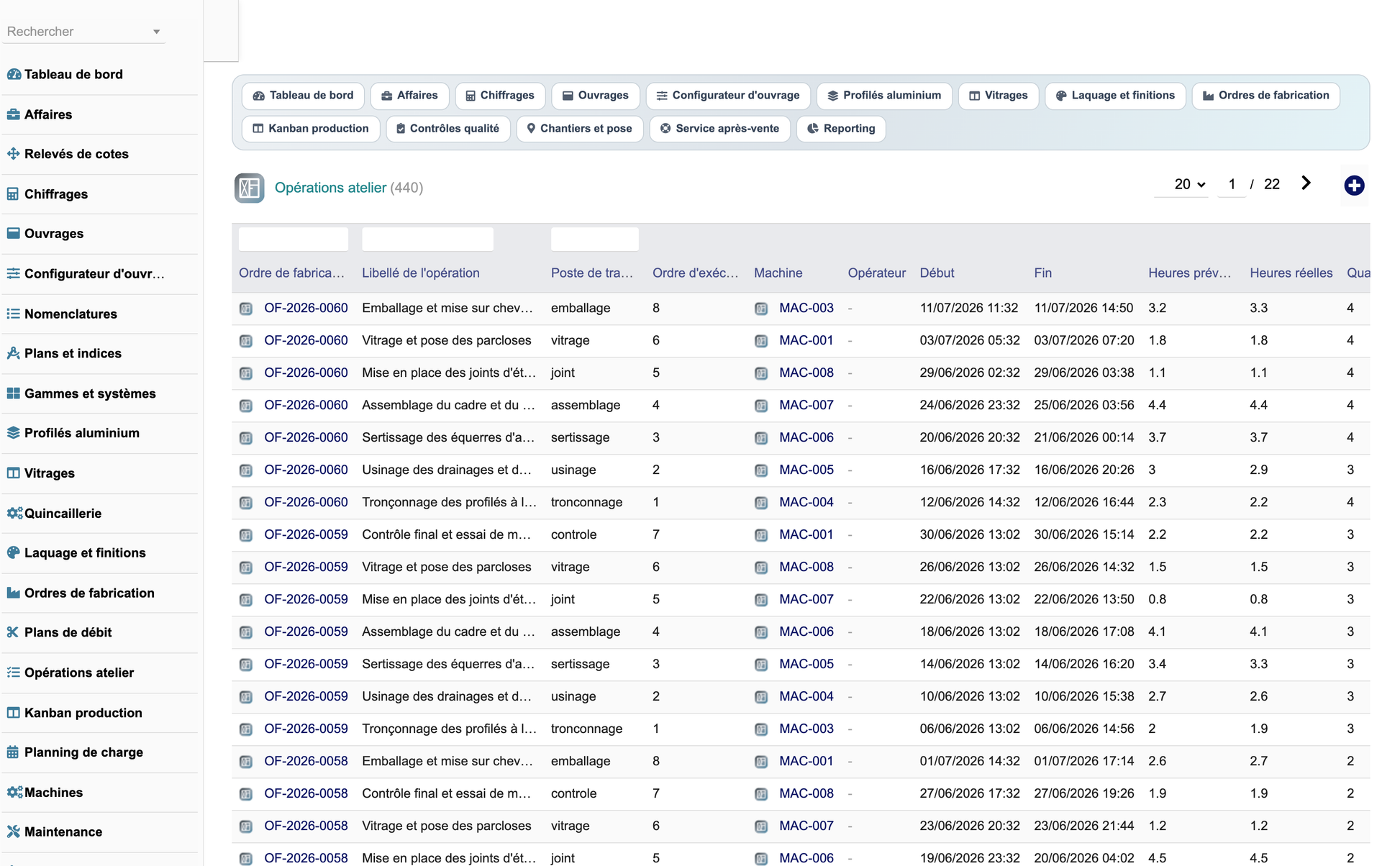Click Kanban production sidebar icon

[14, 713]
